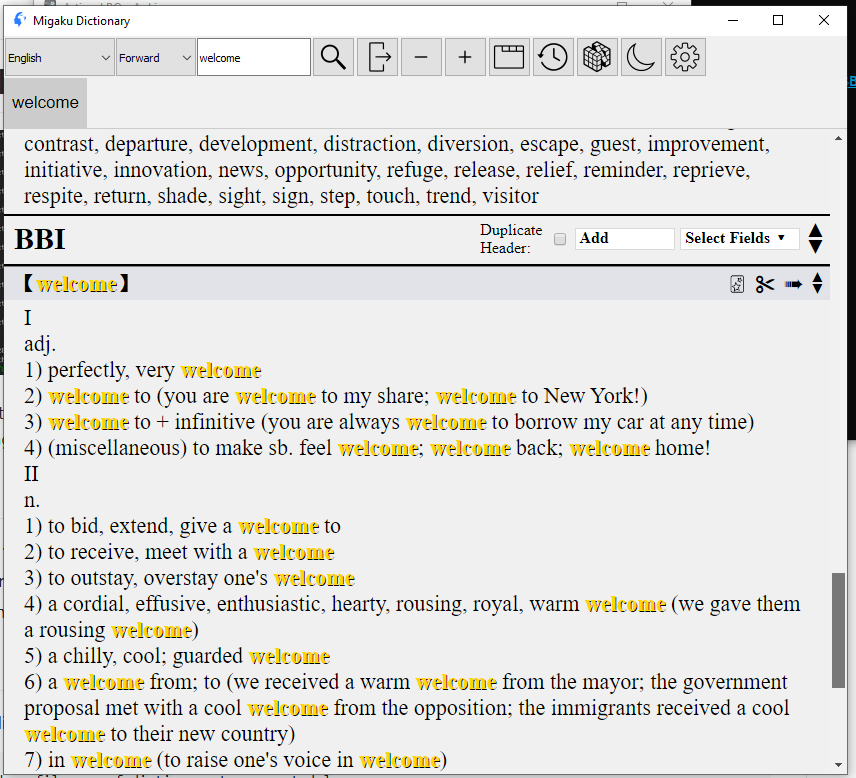Viewport: 856px width, 778px height.
Task: Click the card export icon in welcome entry
Action: (x=737, y=284)
